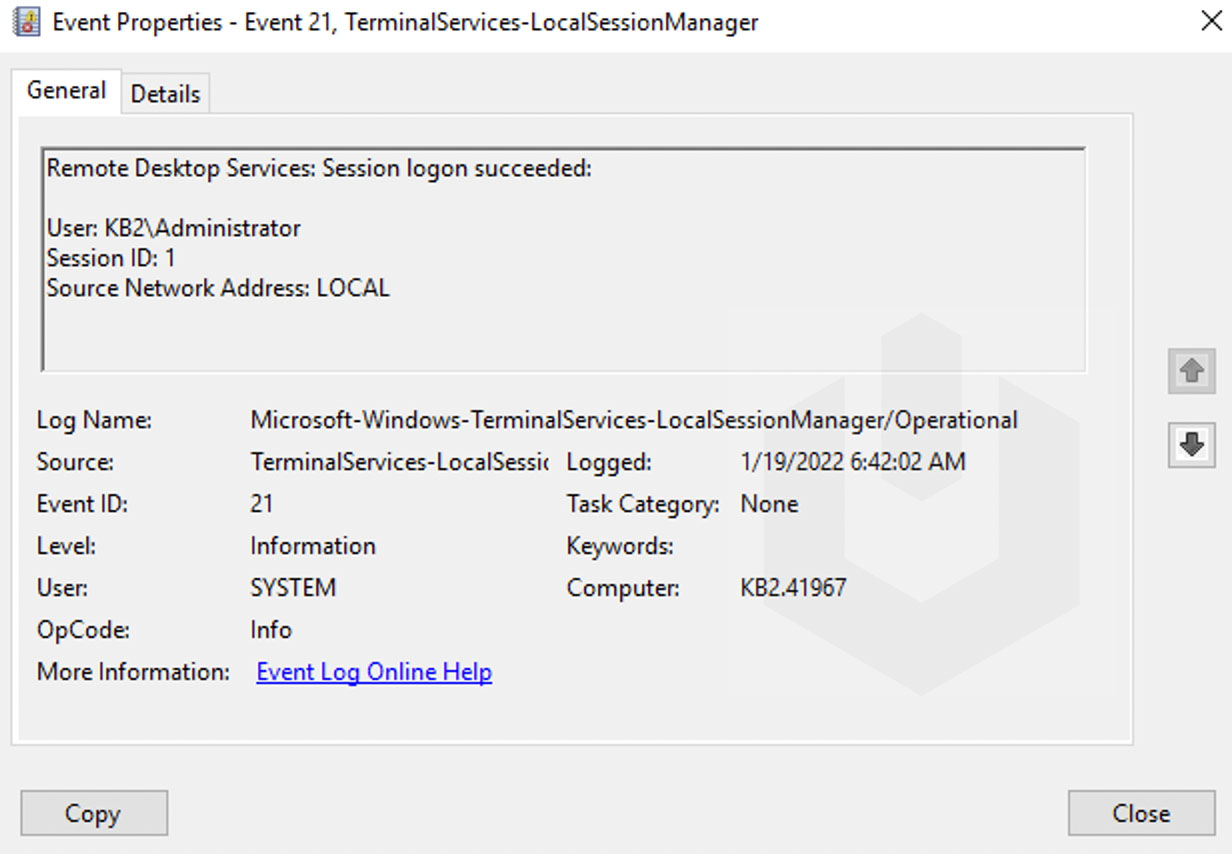
Task: Click the KB2\Administrator user line in description
Action: coord(174,229)
